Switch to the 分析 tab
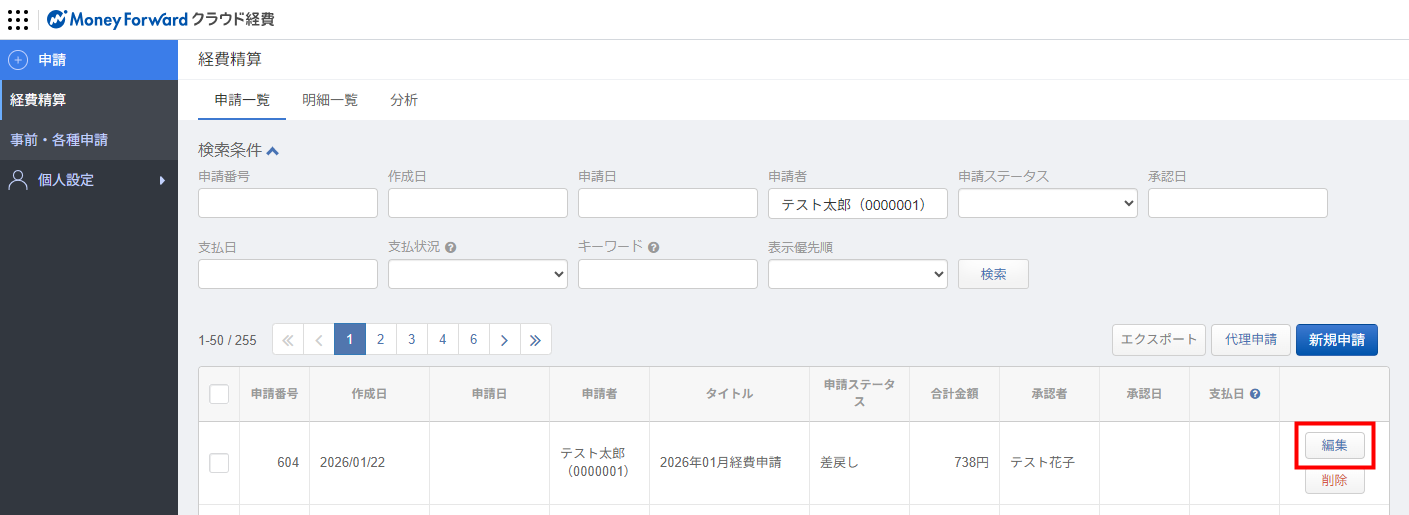1409x515 pixels. [404, 100]
